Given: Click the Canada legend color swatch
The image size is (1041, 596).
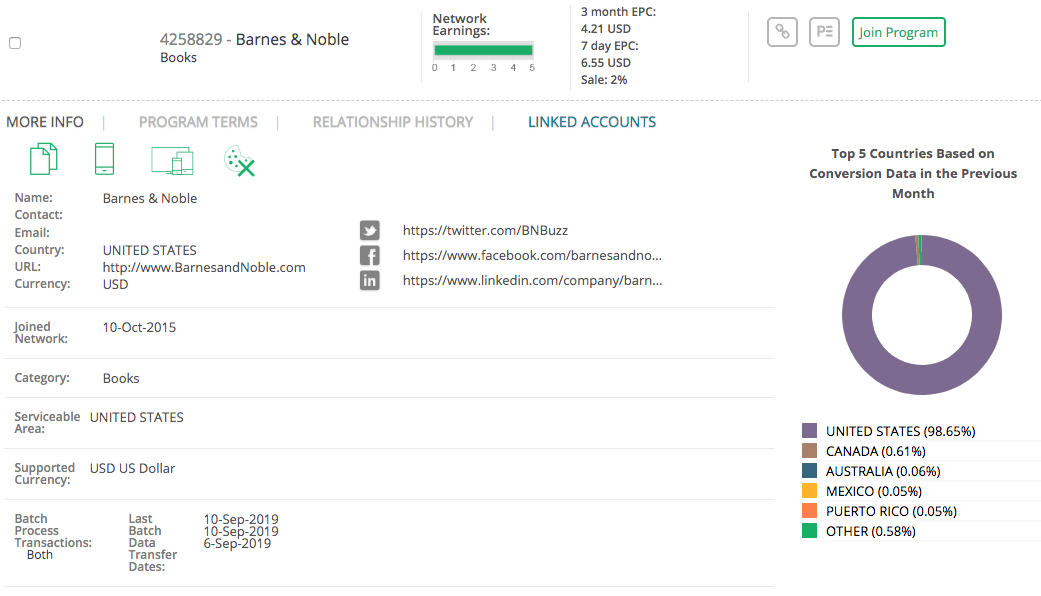Looking at the screenshot, I should 810,451.
